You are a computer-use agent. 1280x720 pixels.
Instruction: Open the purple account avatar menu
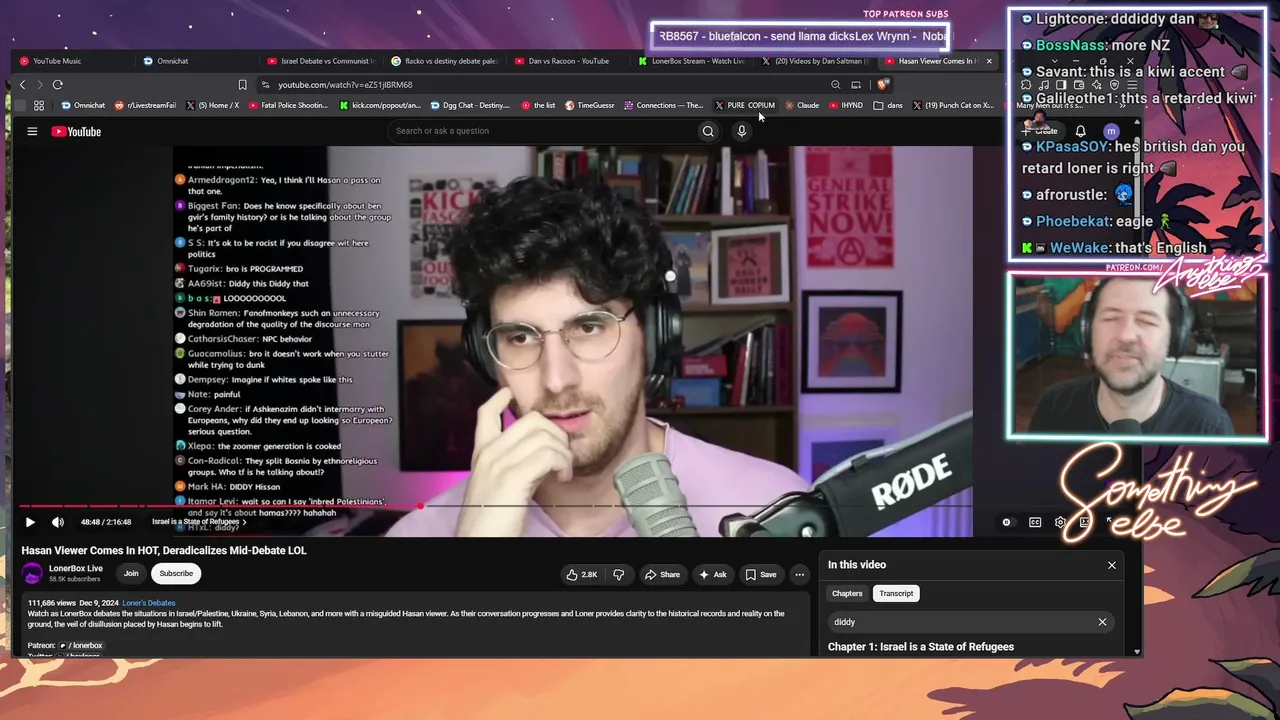1111,131
